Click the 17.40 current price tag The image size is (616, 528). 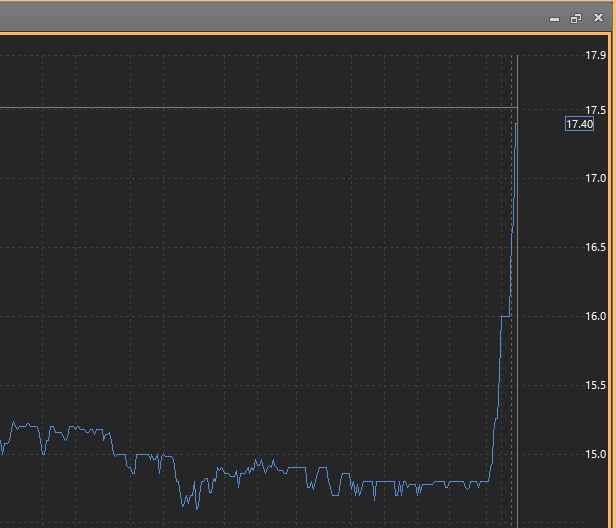coord(579,124)
